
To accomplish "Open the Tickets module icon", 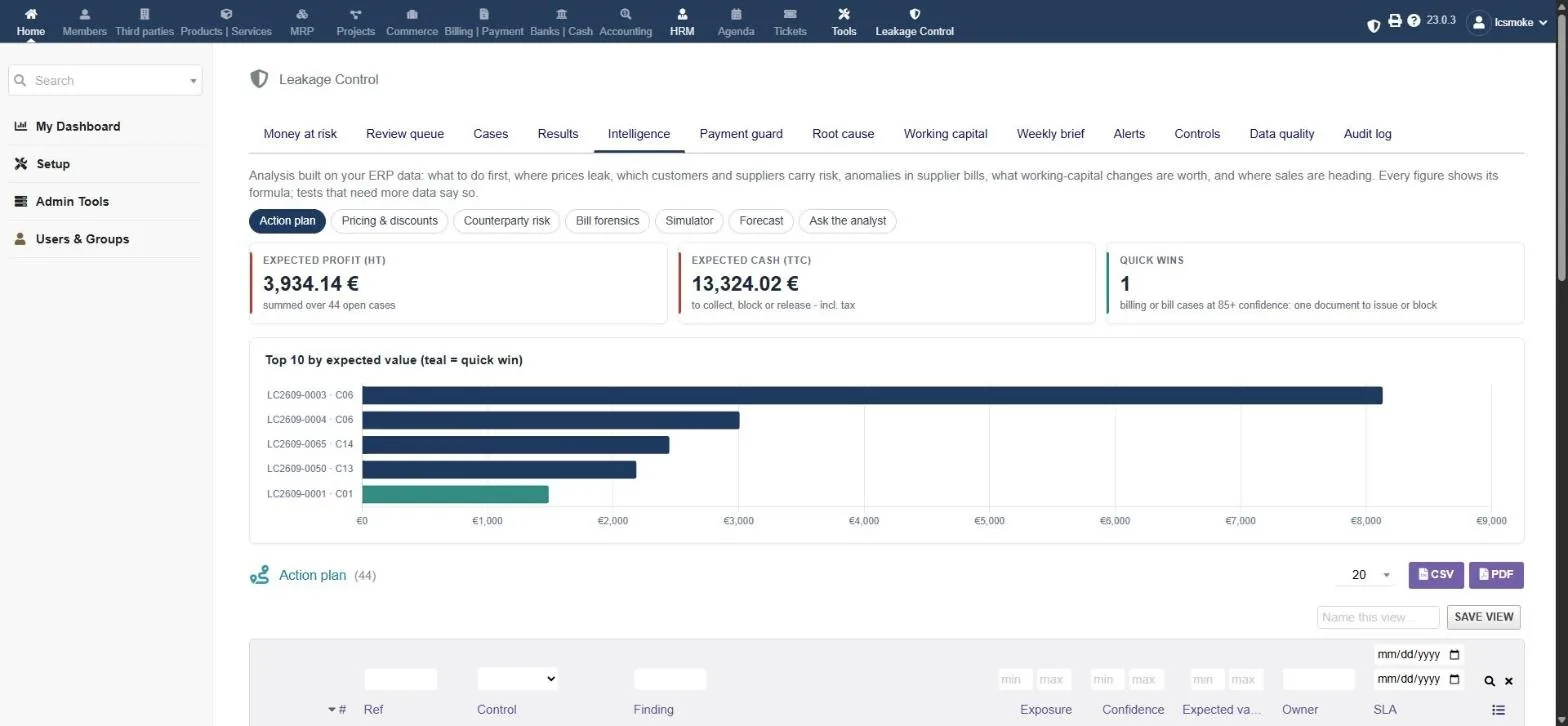I will click(x=790, y=14).
